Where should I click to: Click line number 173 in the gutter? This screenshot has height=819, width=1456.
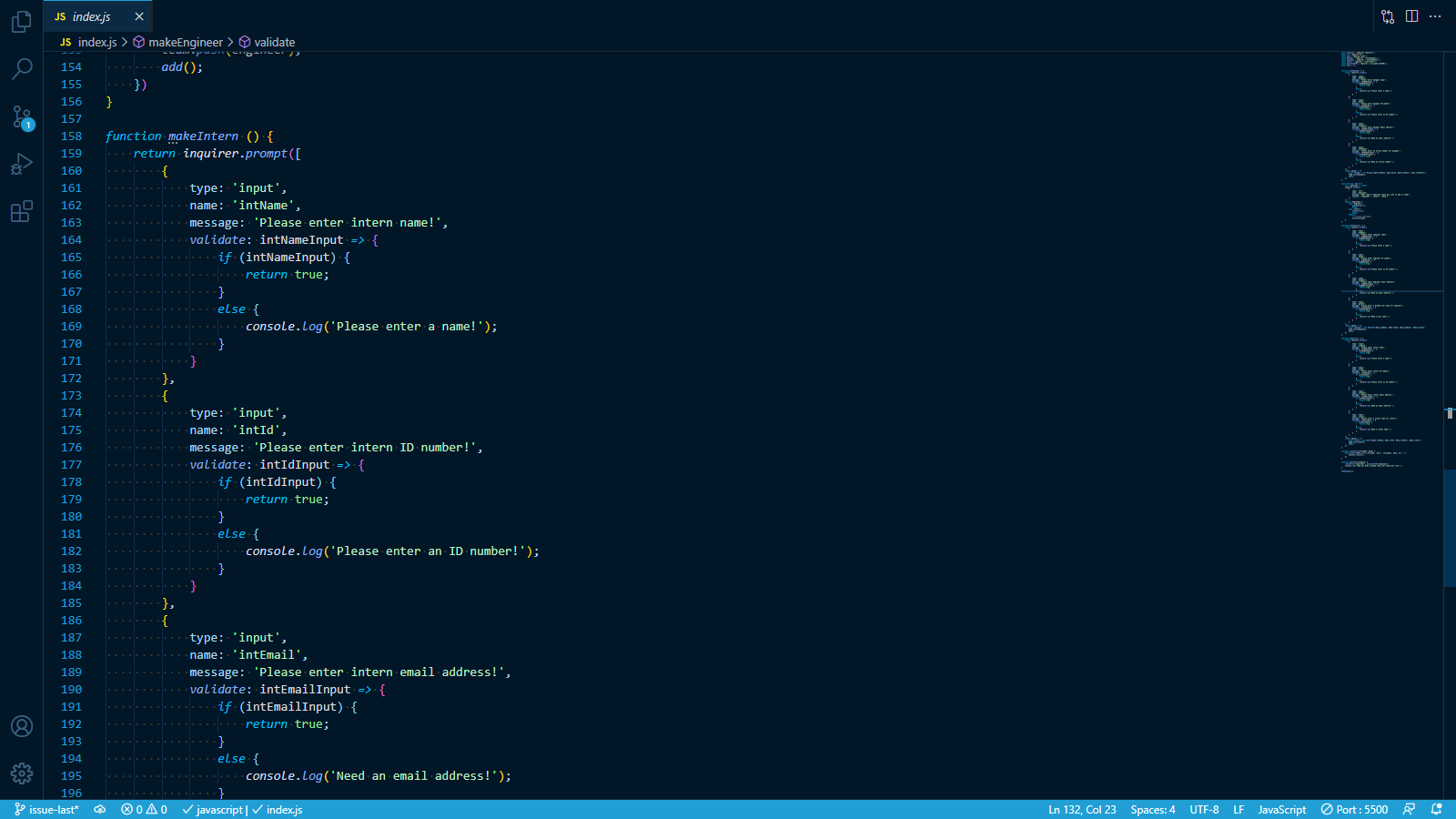71,396
